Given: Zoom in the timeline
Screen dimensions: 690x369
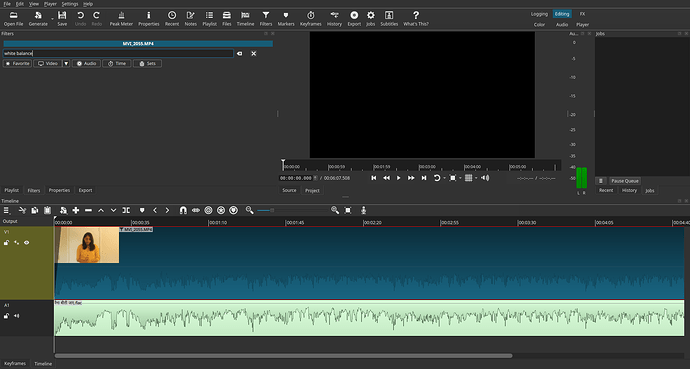Looking at the screenshot, I should point(335,211).
